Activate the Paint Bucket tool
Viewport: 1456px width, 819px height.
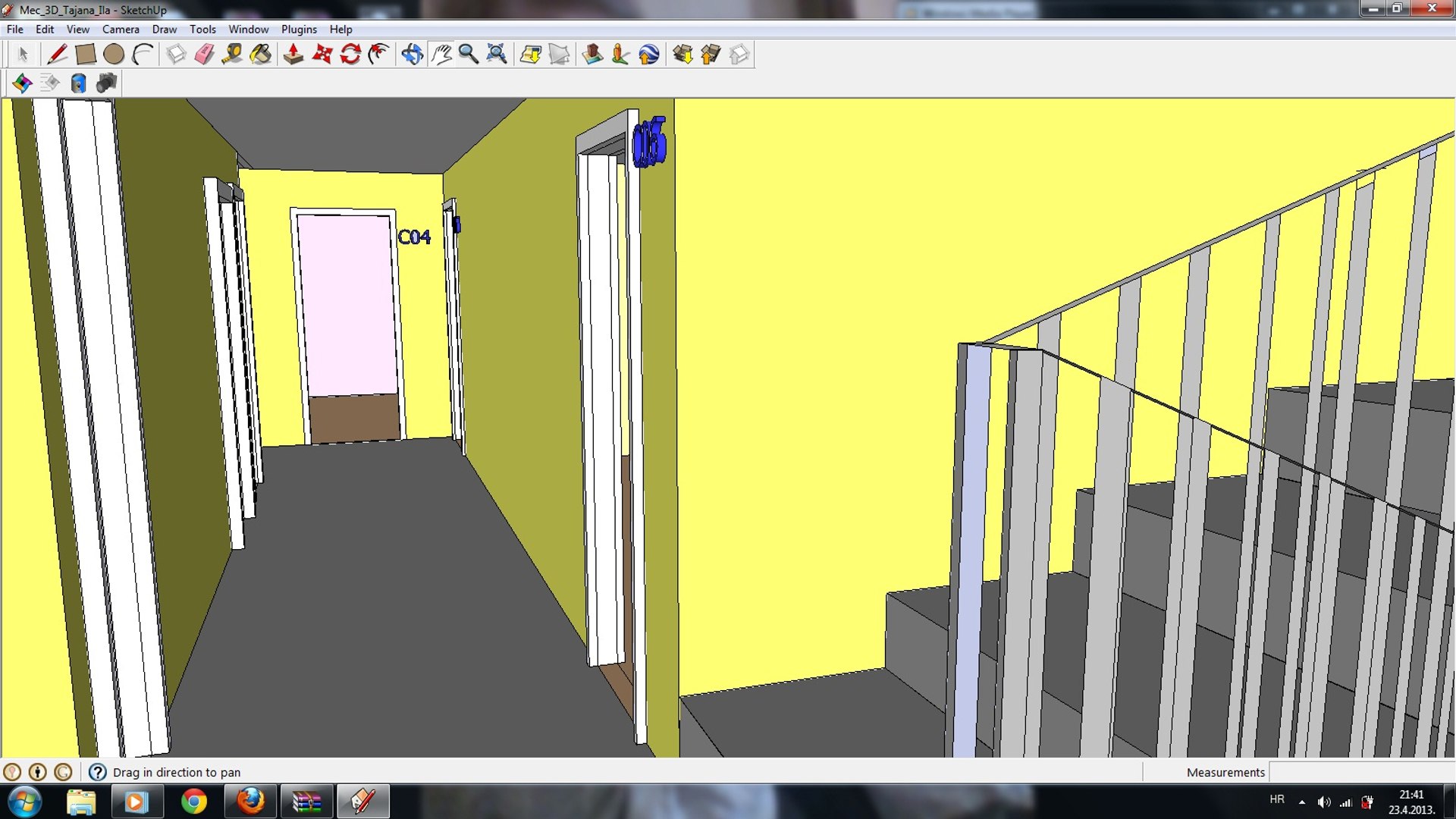[x=261, y=55]
